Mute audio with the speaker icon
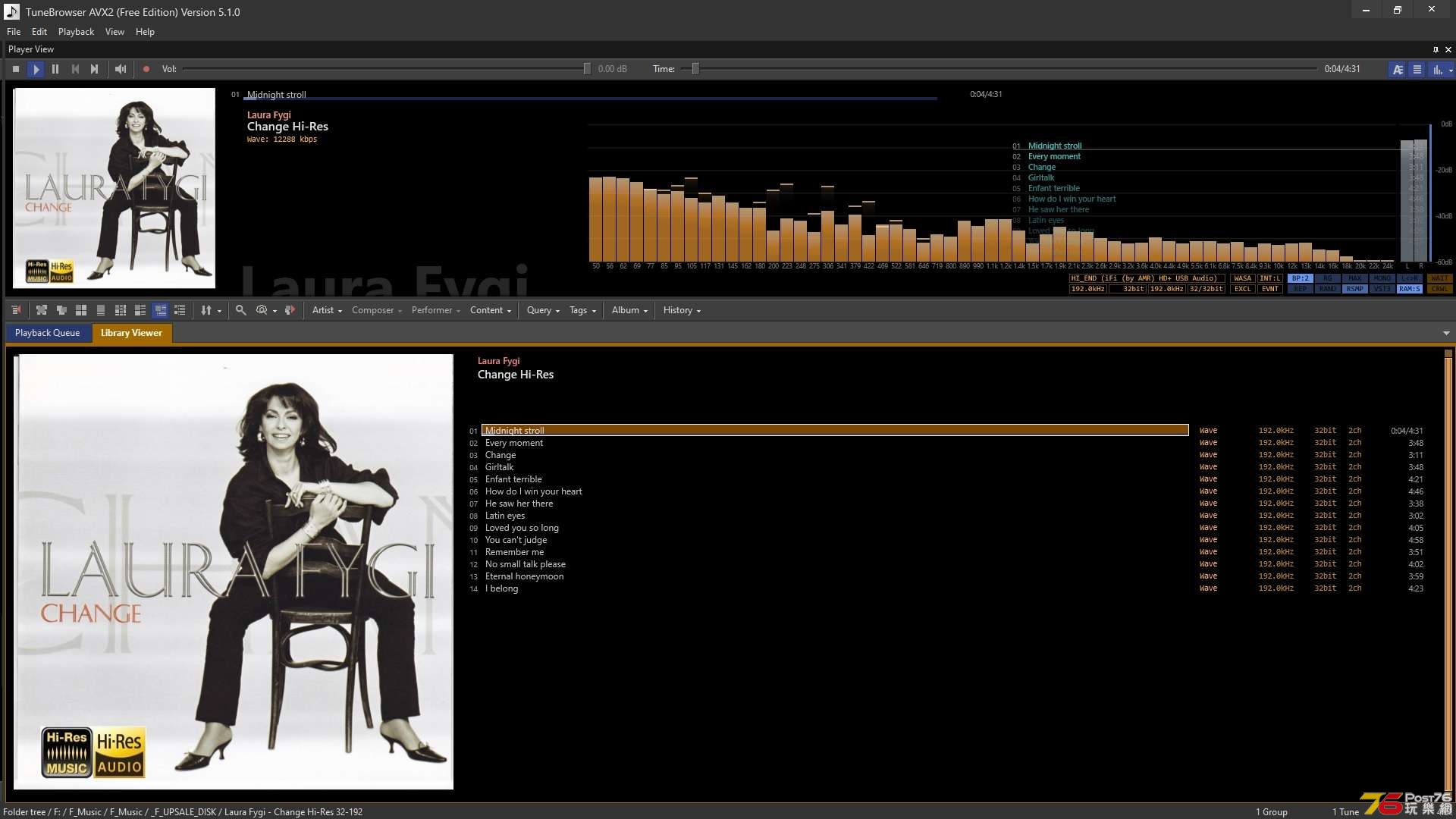 click(120, 69)
